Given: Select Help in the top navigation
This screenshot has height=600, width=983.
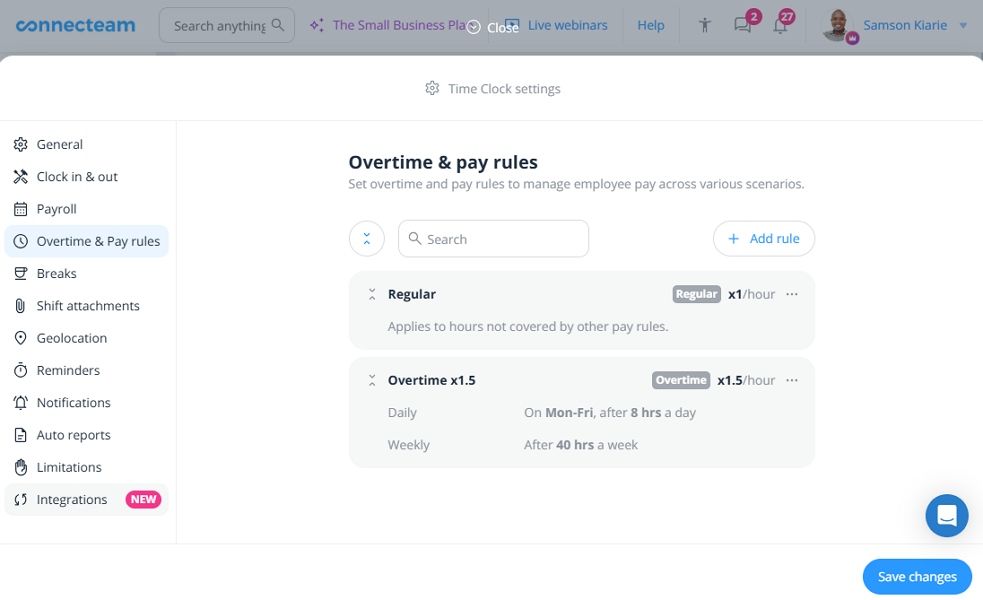Looking at the screenshot, I should (x=650, y=25).
